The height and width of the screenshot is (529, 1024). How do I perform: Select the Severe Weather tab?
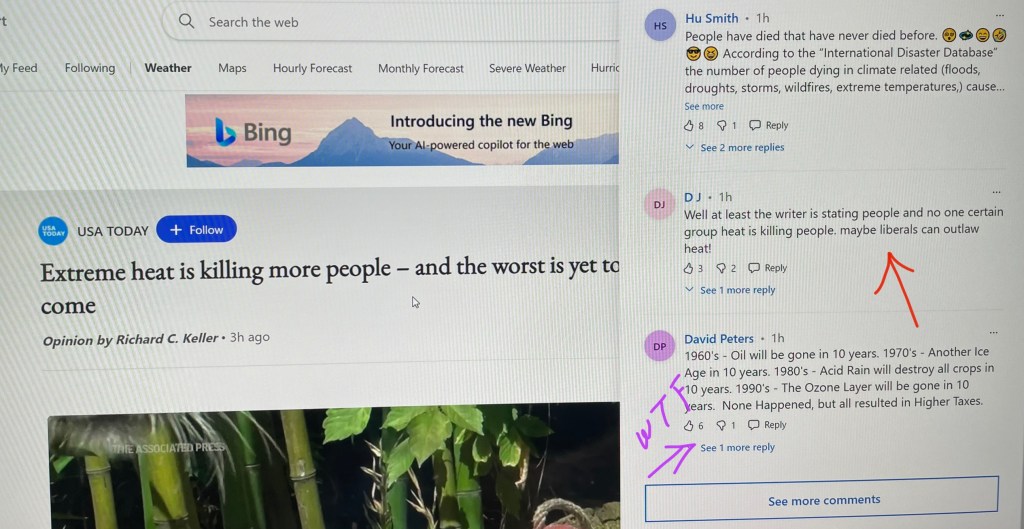click(x=527, y=68)
